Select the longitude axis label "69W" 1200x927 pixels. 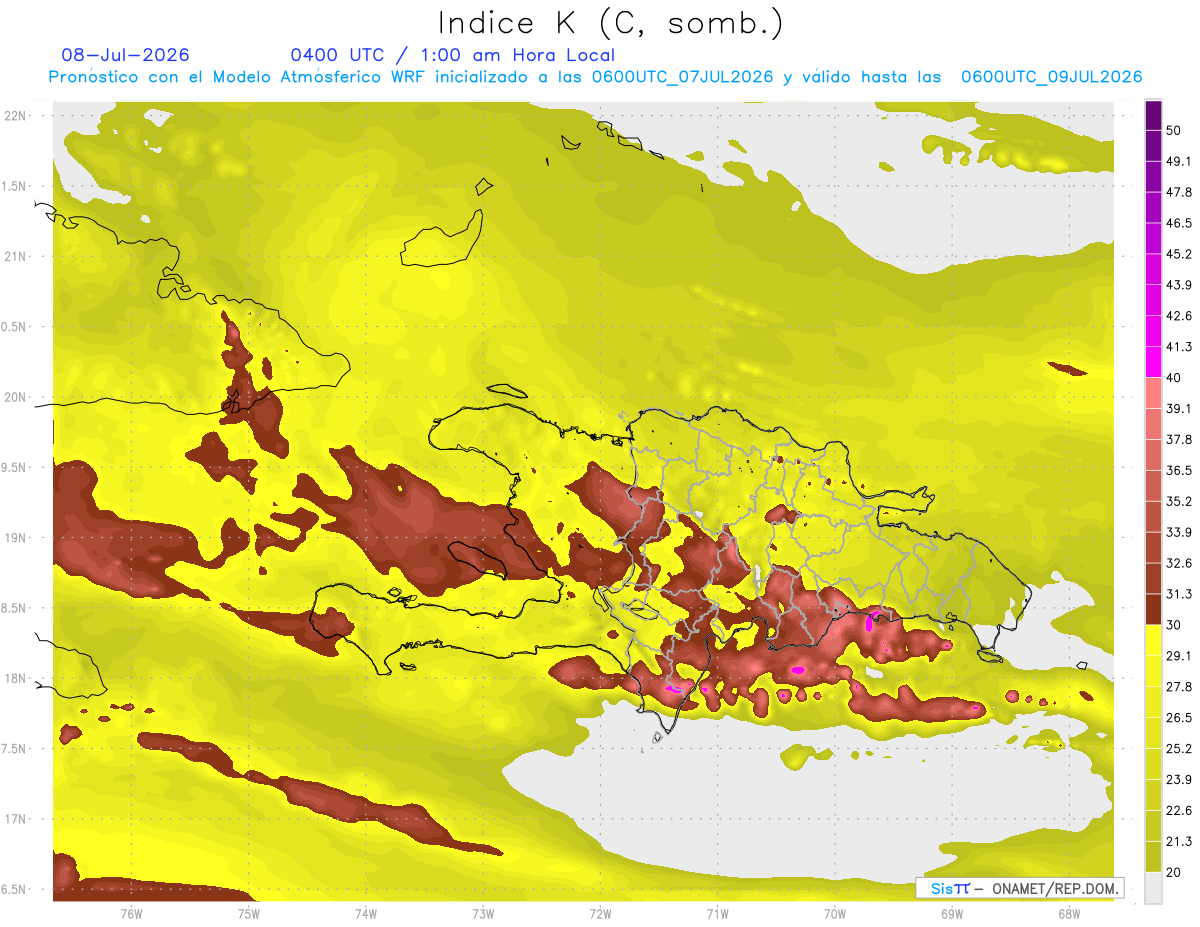point(952,914)
